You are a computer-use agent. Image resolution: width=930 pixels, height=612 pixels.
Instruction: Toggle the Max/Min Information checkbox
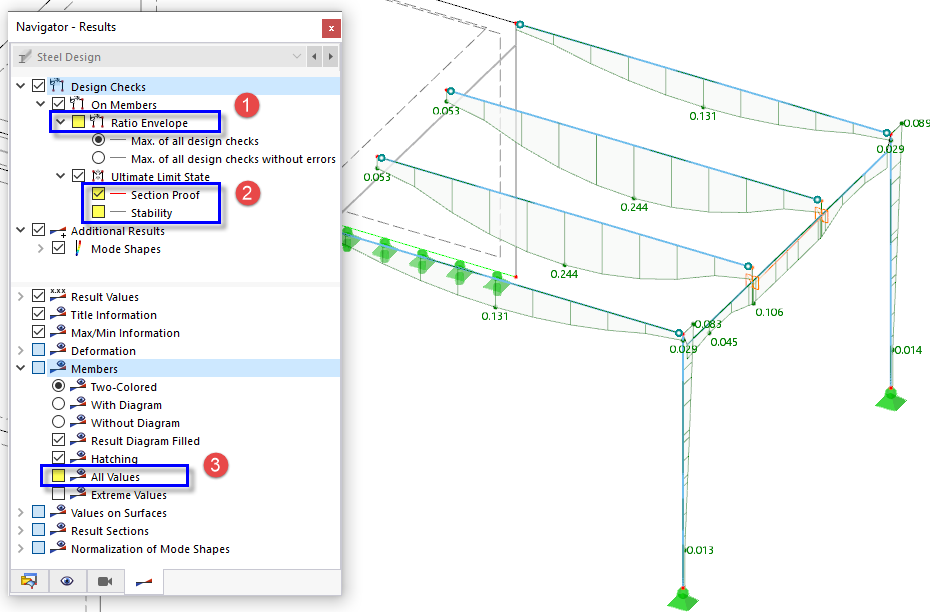pyautogui.click(x=39, y=332)
